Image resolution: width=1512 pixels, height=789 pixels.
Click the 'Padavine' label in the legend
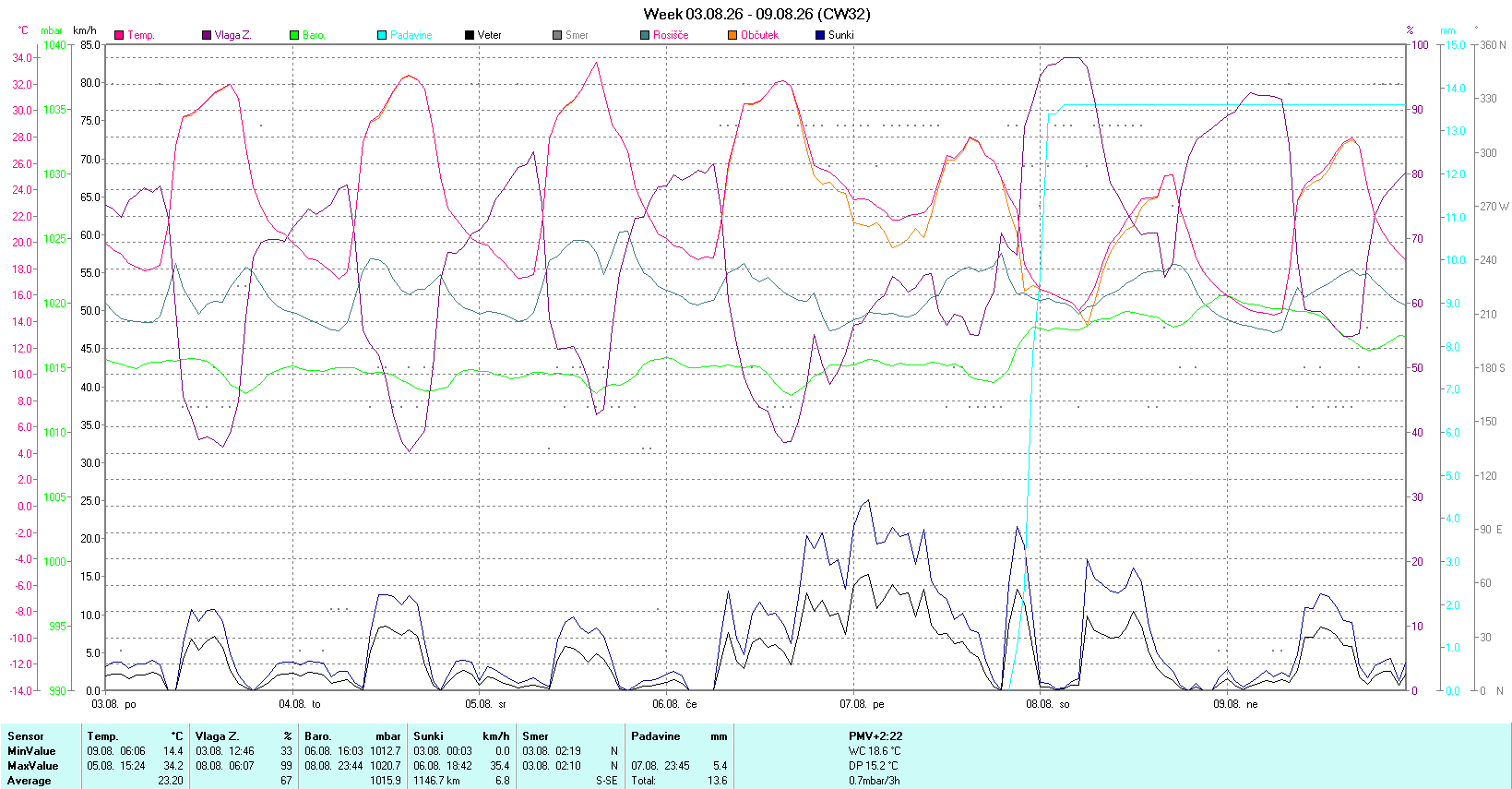(411, 35)
